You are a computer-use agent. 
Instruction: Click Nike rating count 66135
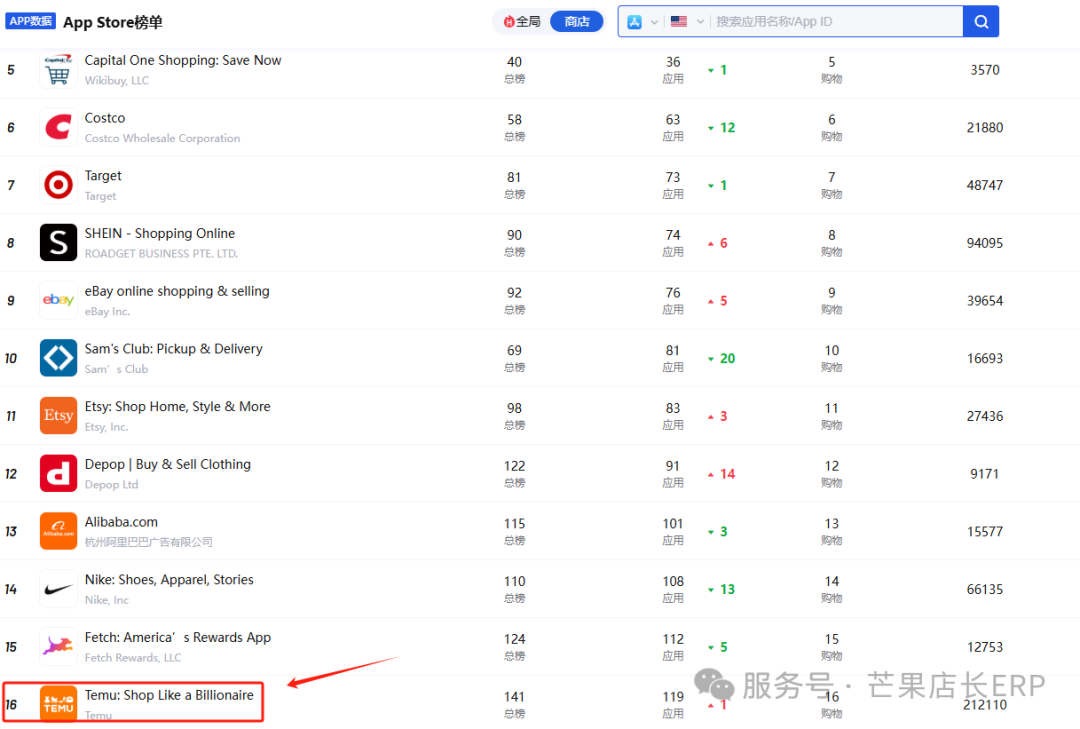pos(985,589)
